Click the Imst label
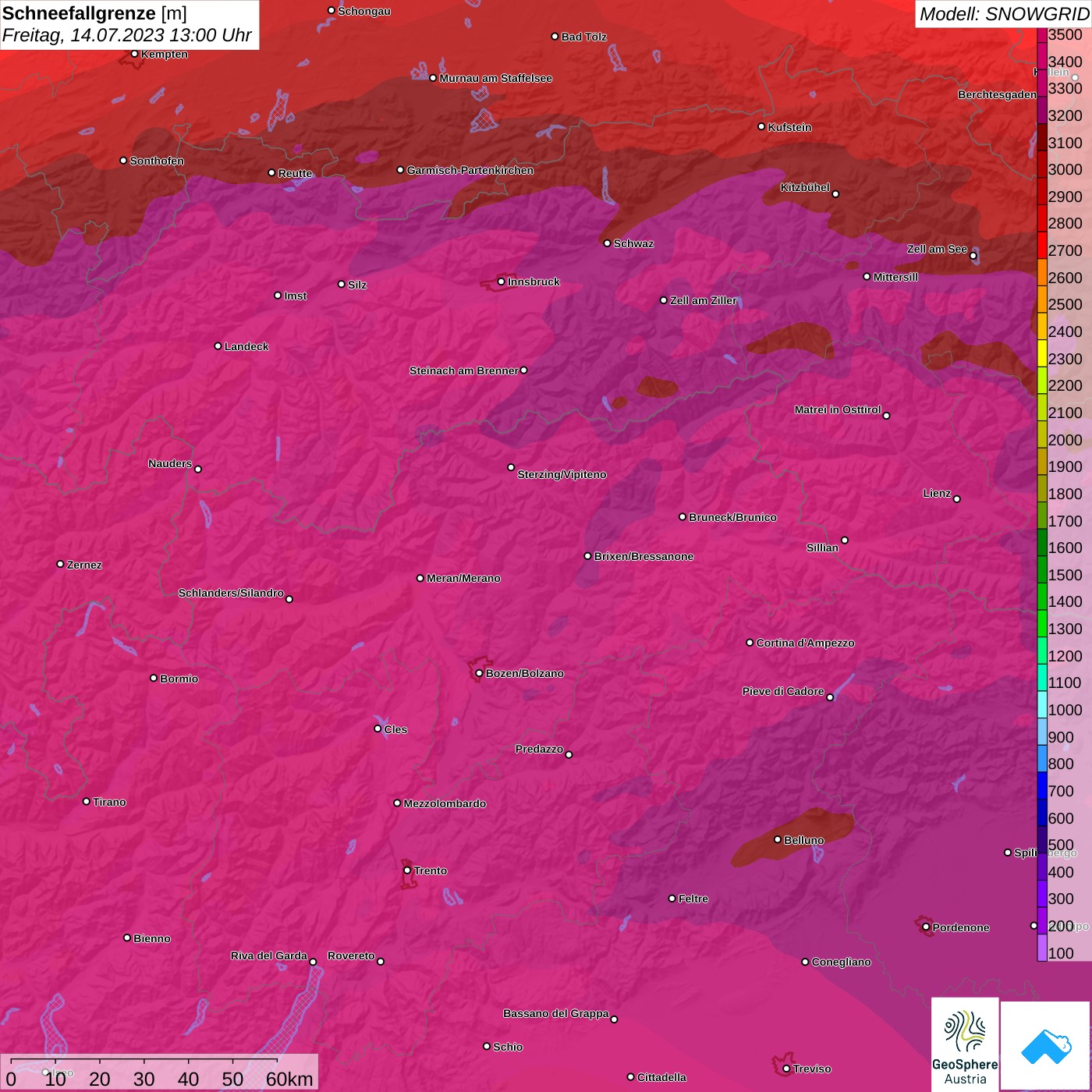 [x=295, y=296]
